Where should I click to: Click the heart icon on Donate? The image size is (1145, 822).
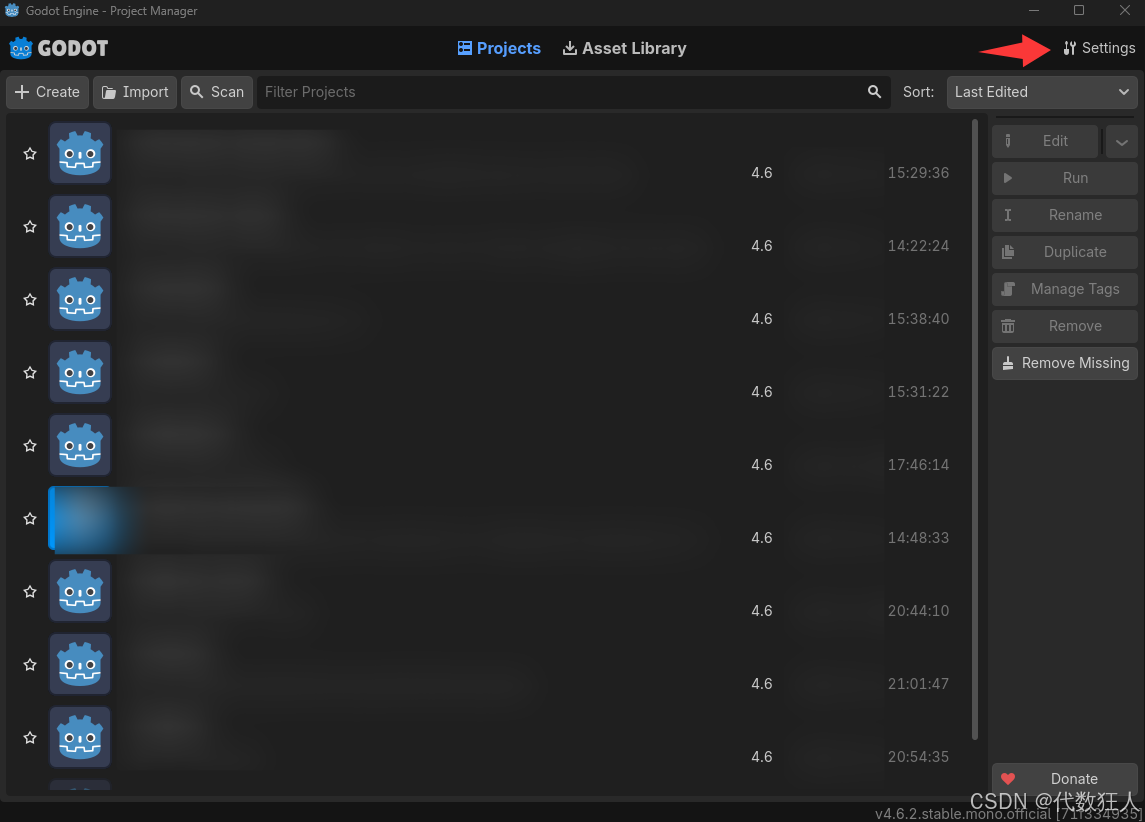tap(1008, 779)
